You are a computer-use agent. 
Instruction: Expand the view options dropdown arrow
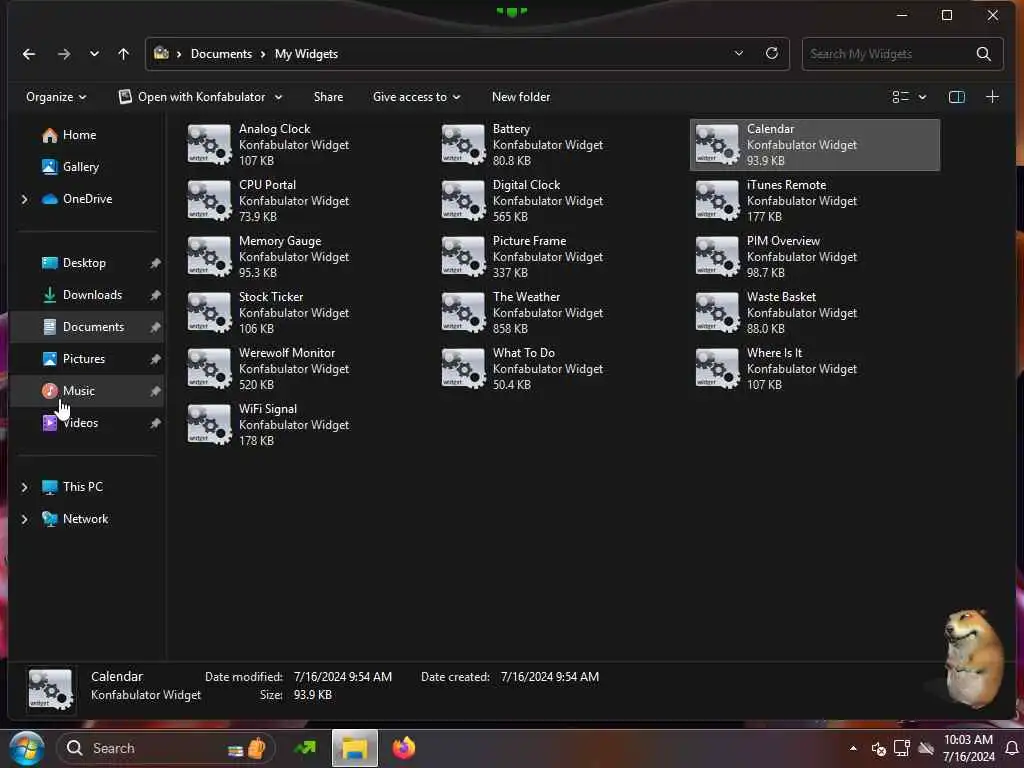coord(922,97)
